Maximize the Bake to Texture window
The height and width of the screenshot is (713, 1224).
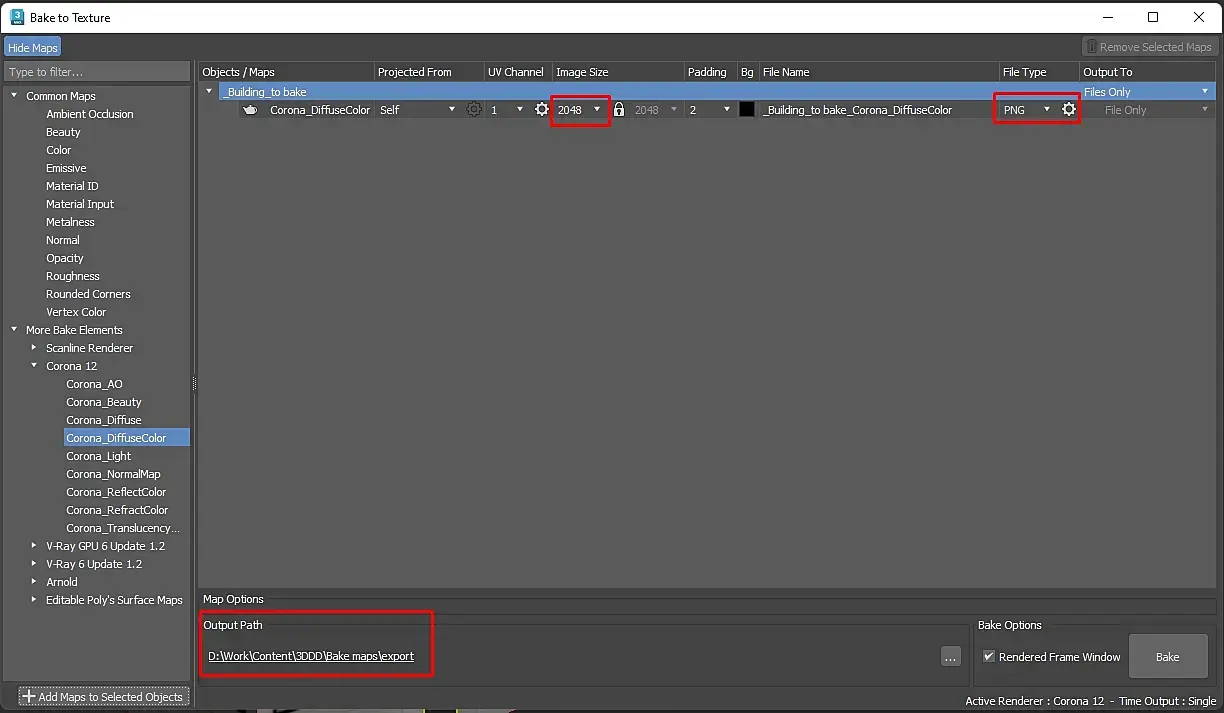pyautogui.click(x=1153, y=17)
